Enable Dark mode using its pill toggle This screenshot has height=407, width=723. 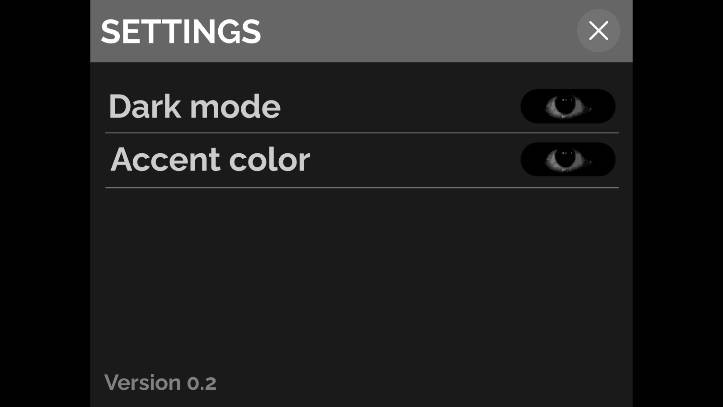click(567, 106)
